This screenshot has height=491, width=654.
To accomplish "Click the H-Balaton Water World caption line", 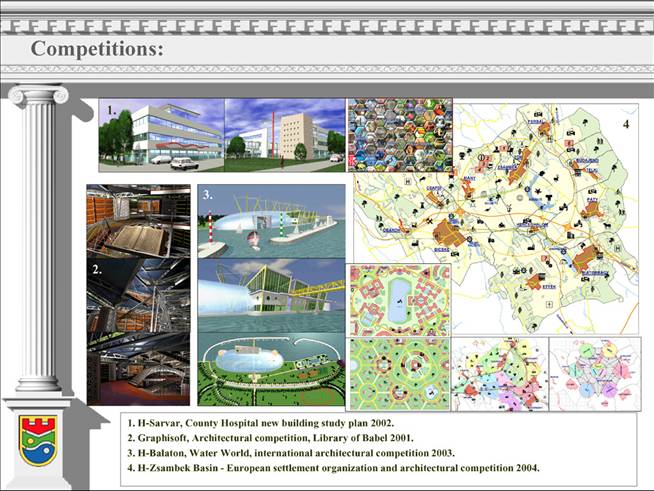I will point(291,452).
